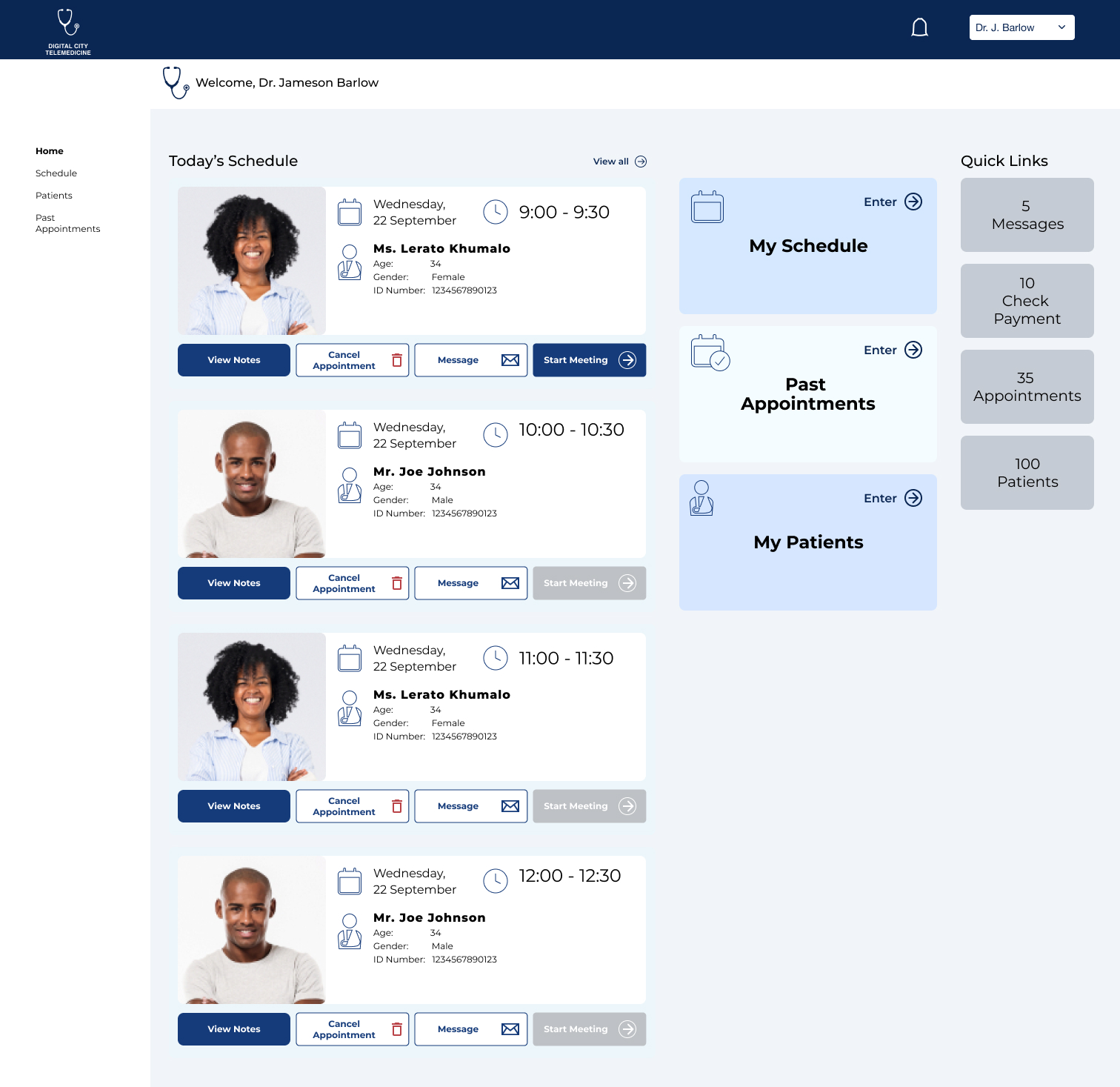
Task: Select Schedule in the left sidebar
Action: (x=56, y=173)
